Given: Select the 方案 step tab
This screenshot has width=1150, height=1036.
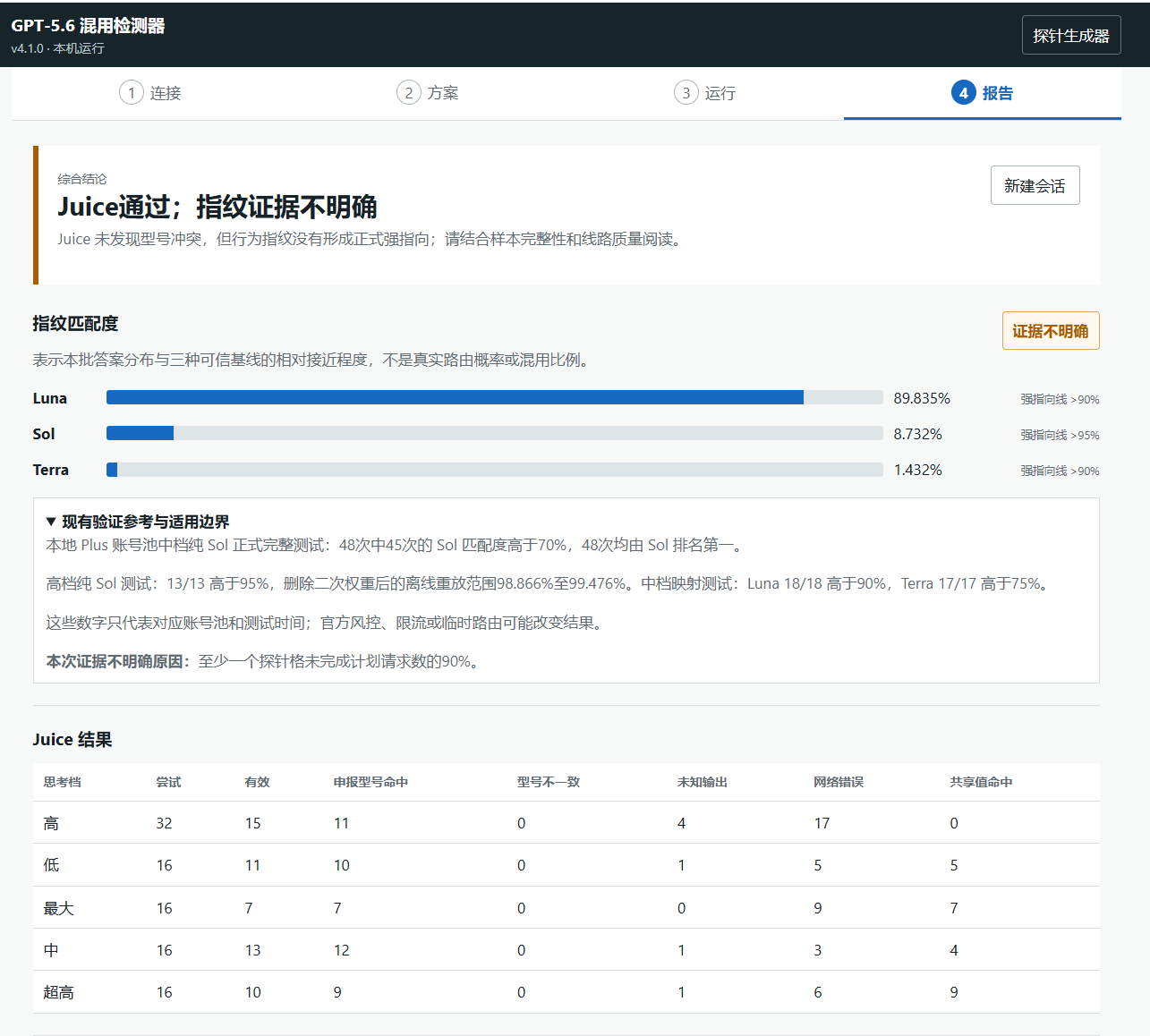Looking at the screenshot, I should coord(428,93).
